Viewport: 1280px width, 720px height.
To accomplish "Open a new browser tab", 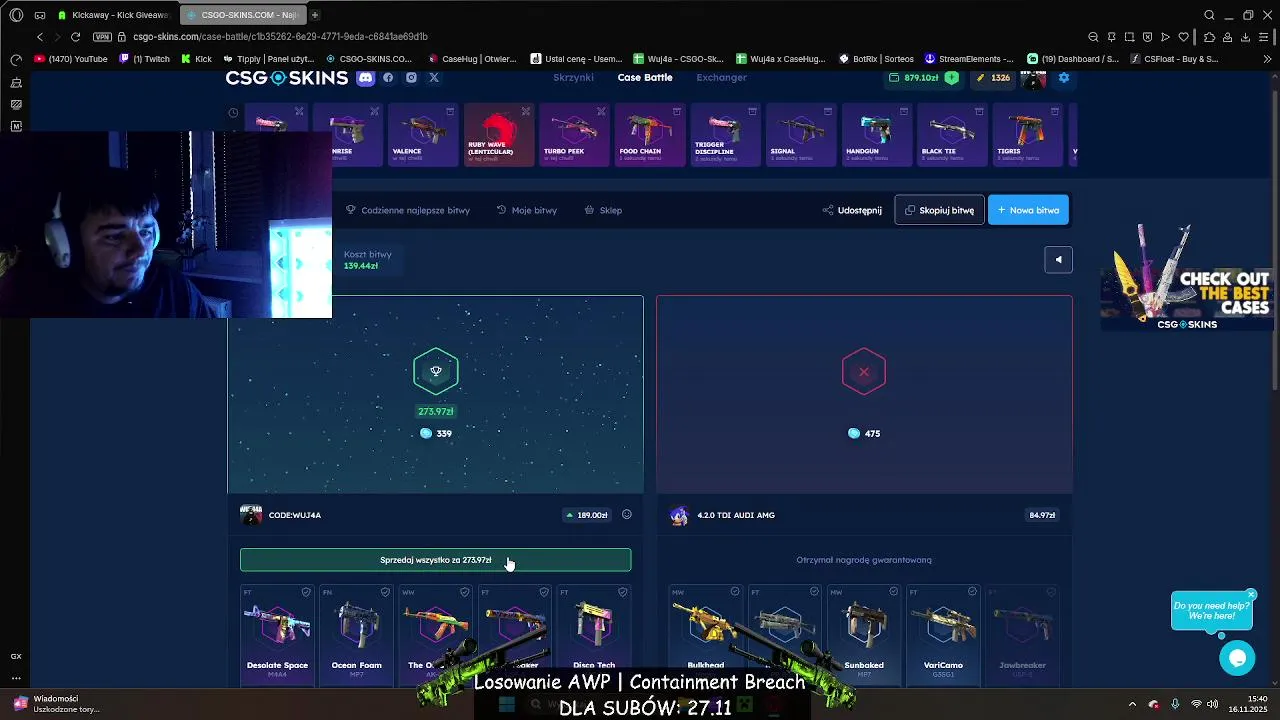I will point(314,15).
